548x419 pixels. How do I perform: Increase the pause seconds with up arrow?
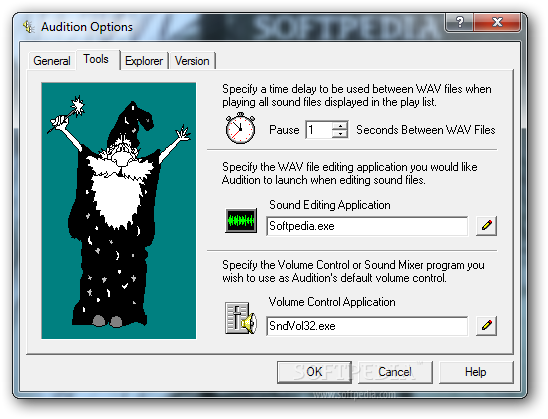340,125
